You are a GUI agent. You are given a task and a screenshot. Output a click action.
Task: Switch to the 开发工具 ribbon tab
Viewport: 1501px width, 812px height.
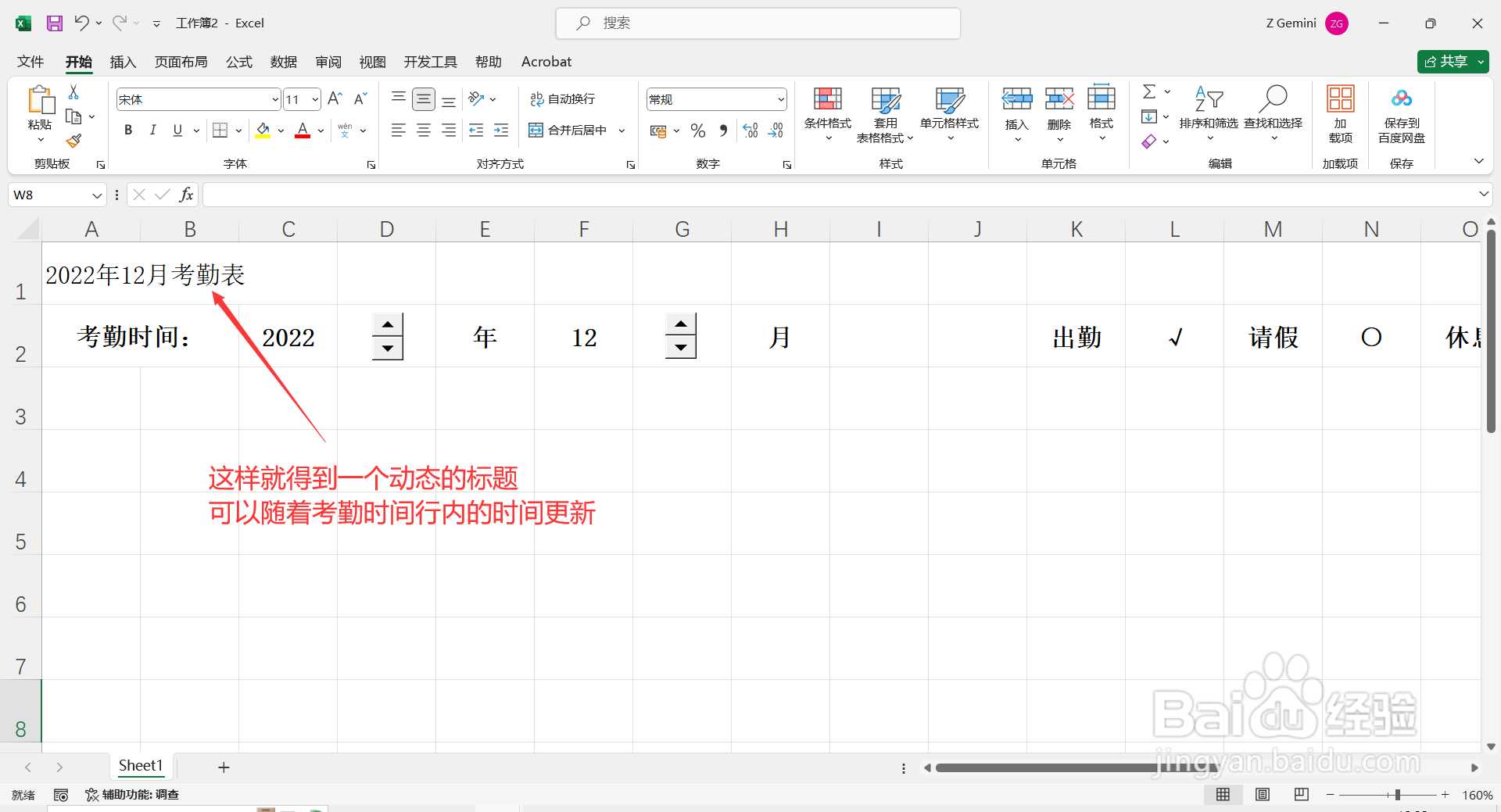click(x=429, y=62)
